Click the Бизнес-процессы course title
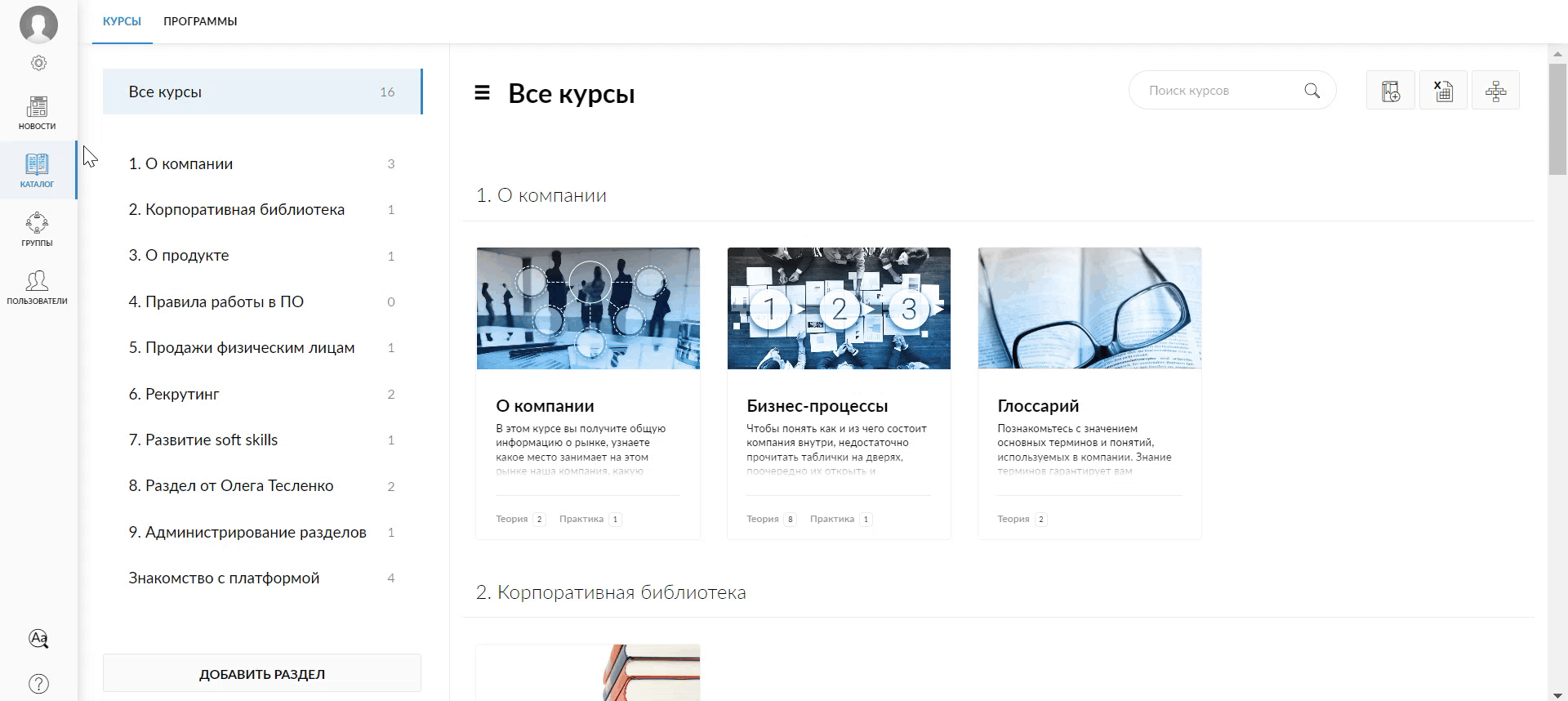 click(x=817, y=406)
